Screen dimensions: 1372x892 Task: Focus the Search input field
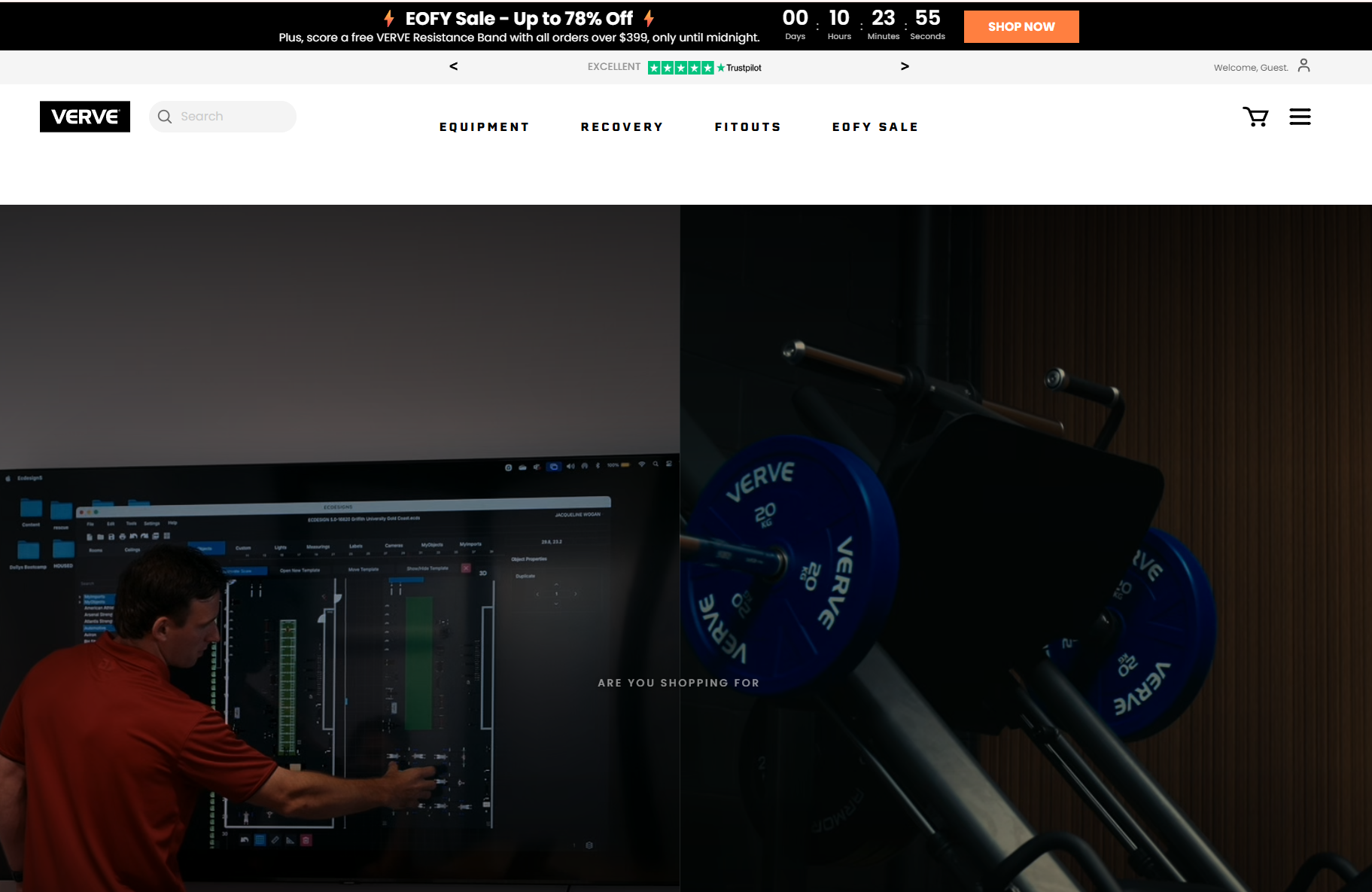(x=223, y=117)
